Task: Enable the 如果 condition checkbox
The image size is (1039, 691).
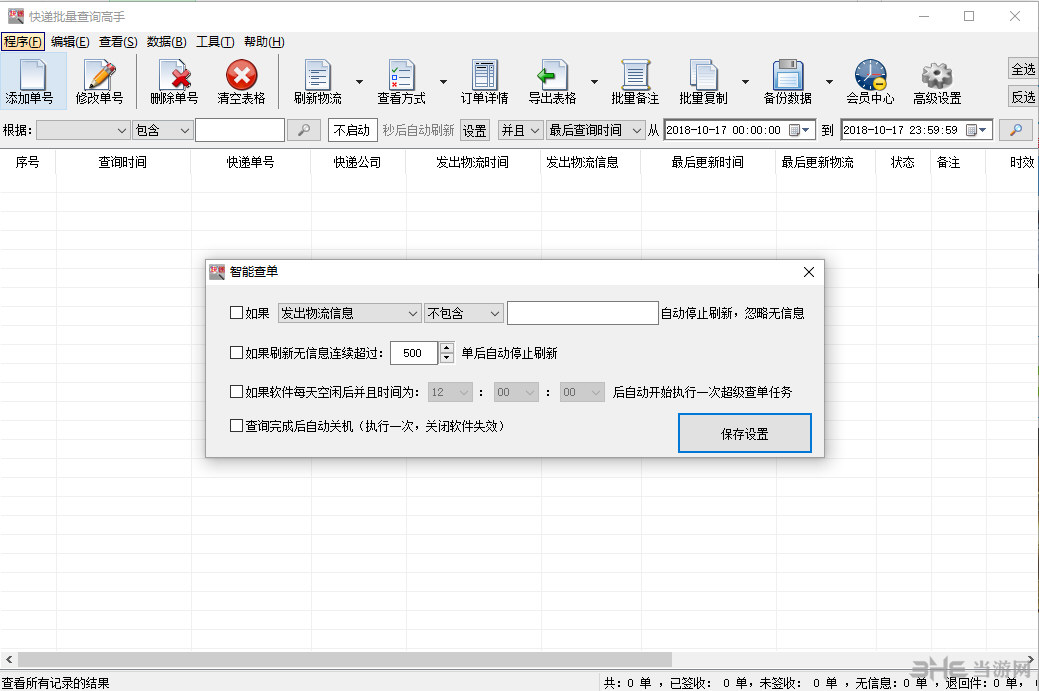Action: click(x=236, y=313)
